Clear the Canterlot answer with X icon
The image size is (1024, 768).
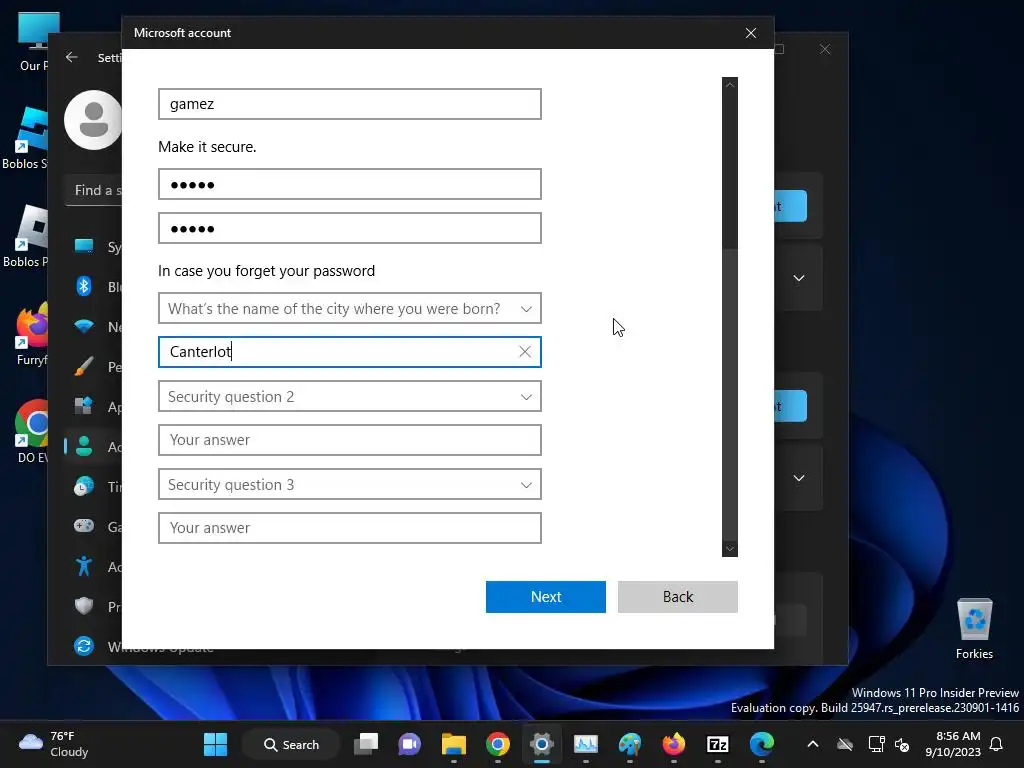(x=524, y=352)
